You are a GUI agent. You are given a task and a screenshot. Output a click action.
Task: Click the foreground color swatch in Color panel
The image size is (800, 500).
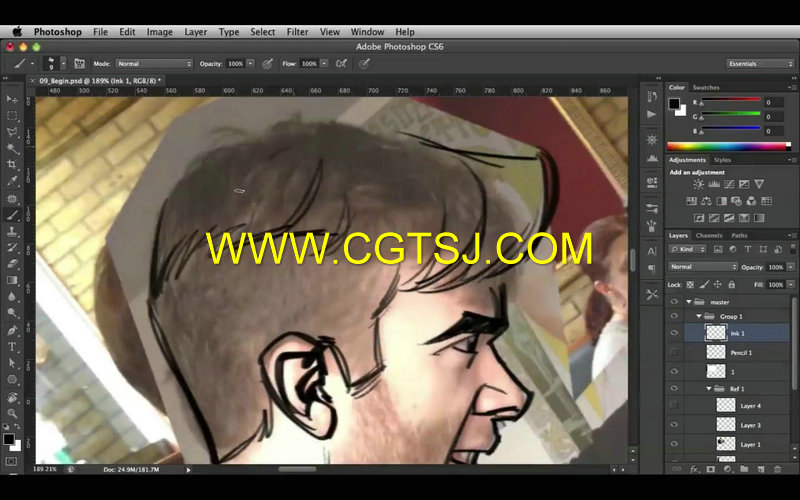(674, 104)
